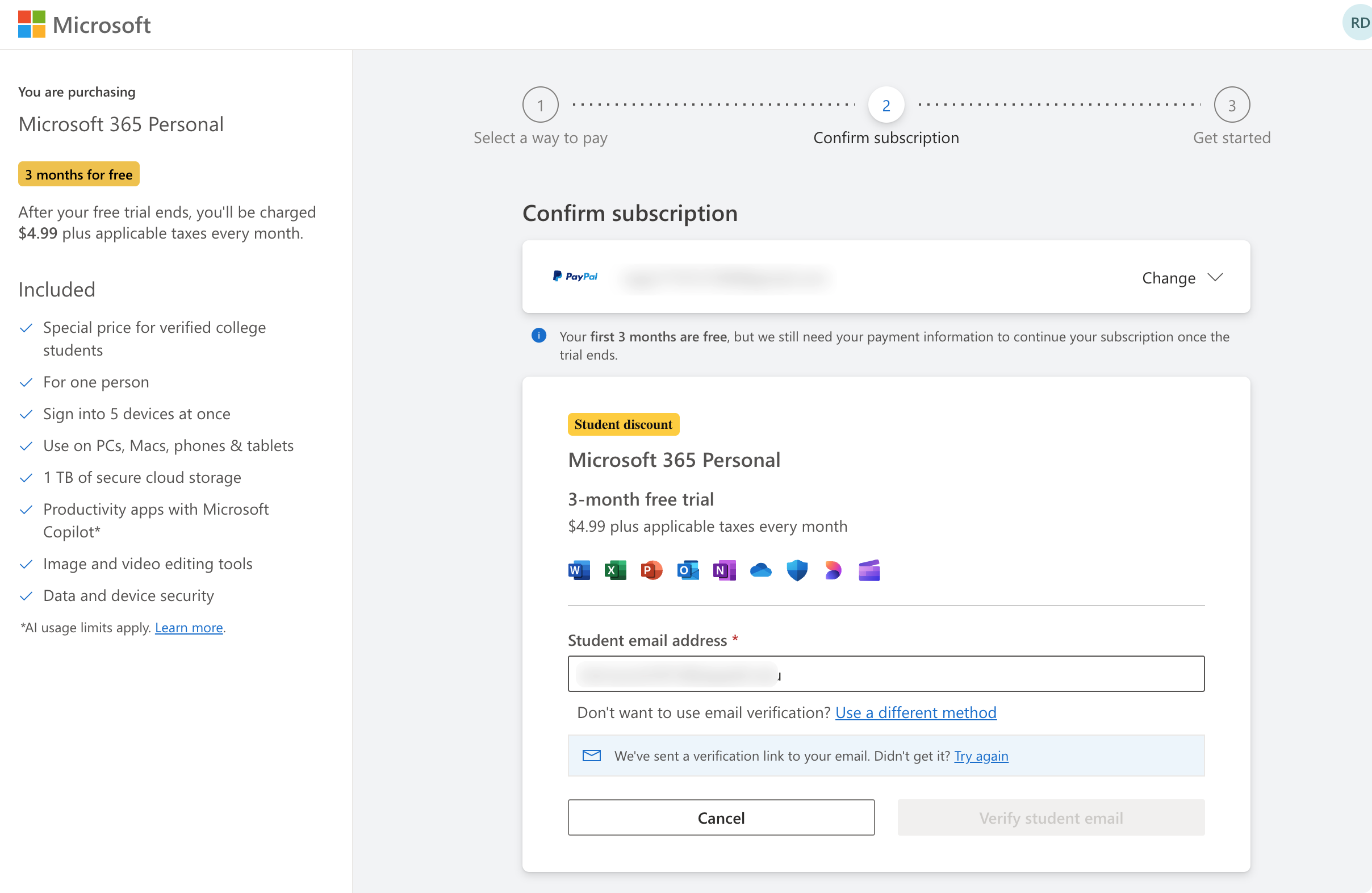
Task: Click the PowerPoint app icon
Action: [x=651, y=570]
